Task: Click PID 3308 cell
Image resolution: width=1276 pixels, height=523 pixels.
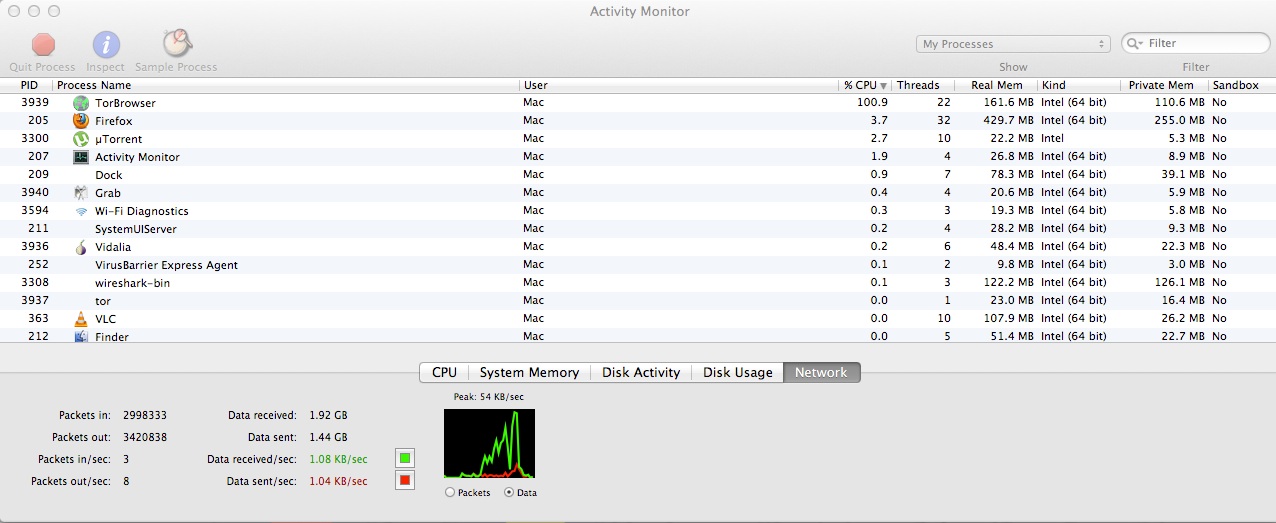Action: [35, 283]
